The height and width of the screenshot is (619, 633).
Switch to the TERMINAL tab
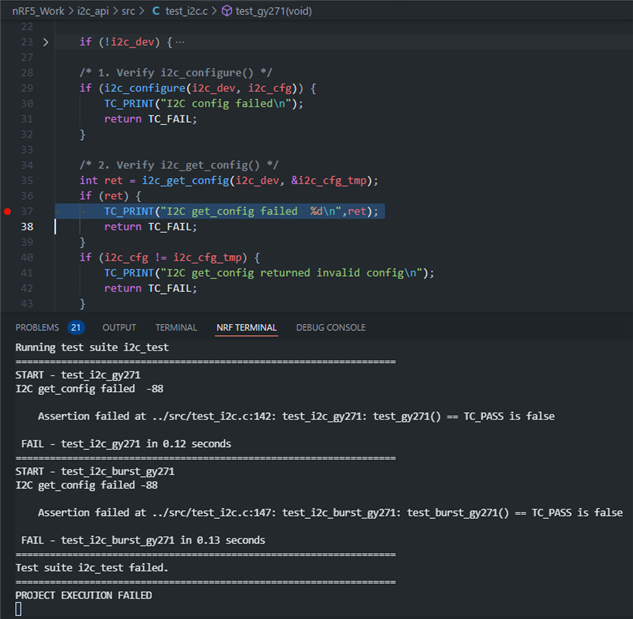pyautogui.click(x=176, y=327)
